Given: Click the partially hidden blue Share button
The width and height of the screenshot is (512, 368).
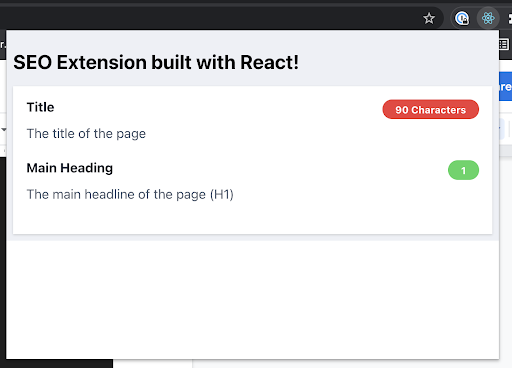Looking at the screenshot, I should pos(505,86).
